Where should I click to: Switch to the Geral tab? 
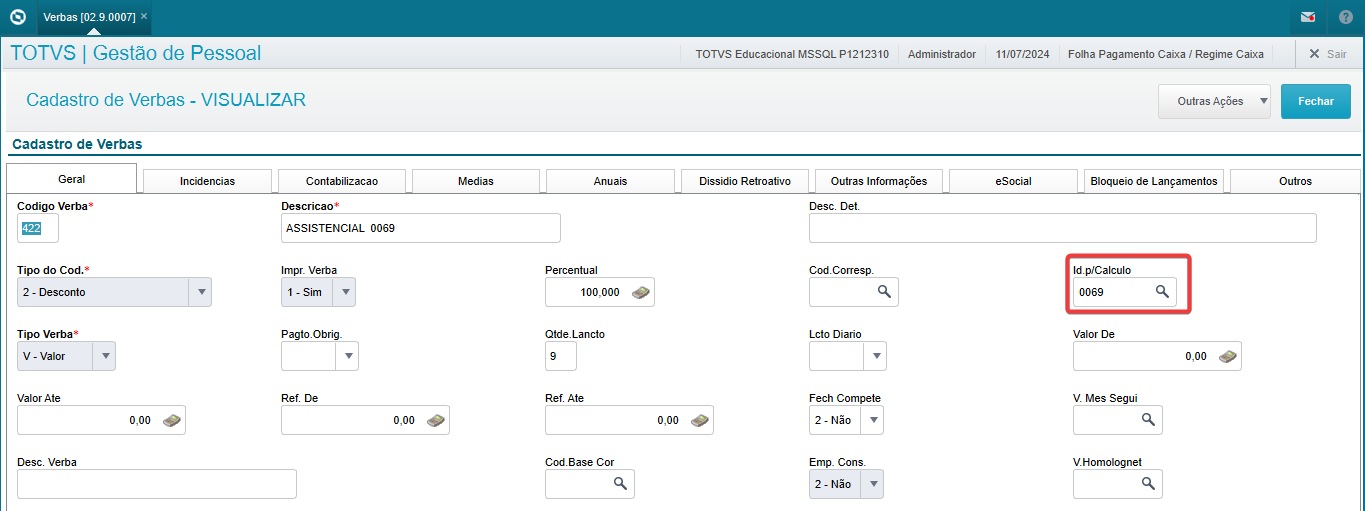point(71,179)
